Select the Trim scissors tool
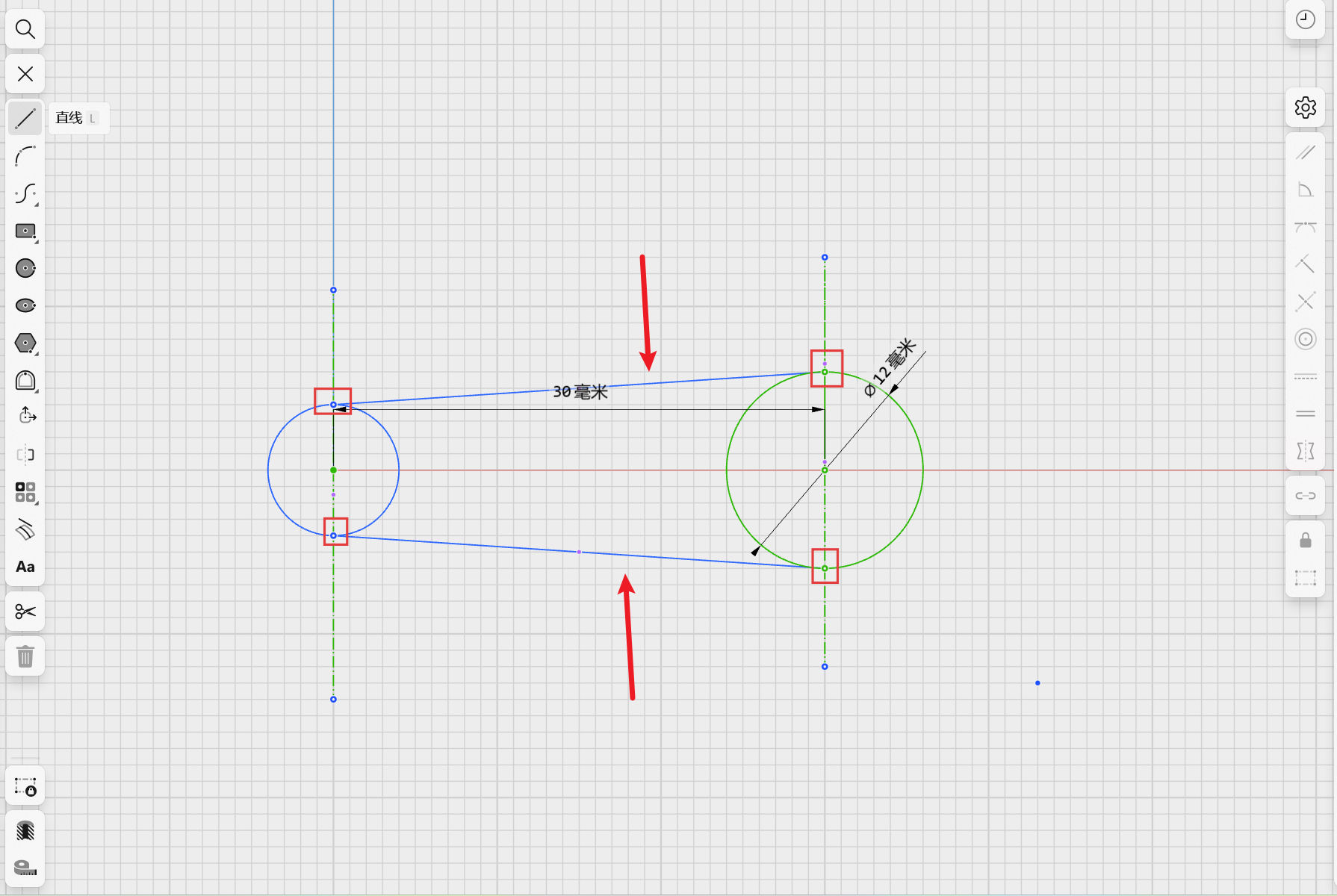1337x896 pixels. coord(25,612)
